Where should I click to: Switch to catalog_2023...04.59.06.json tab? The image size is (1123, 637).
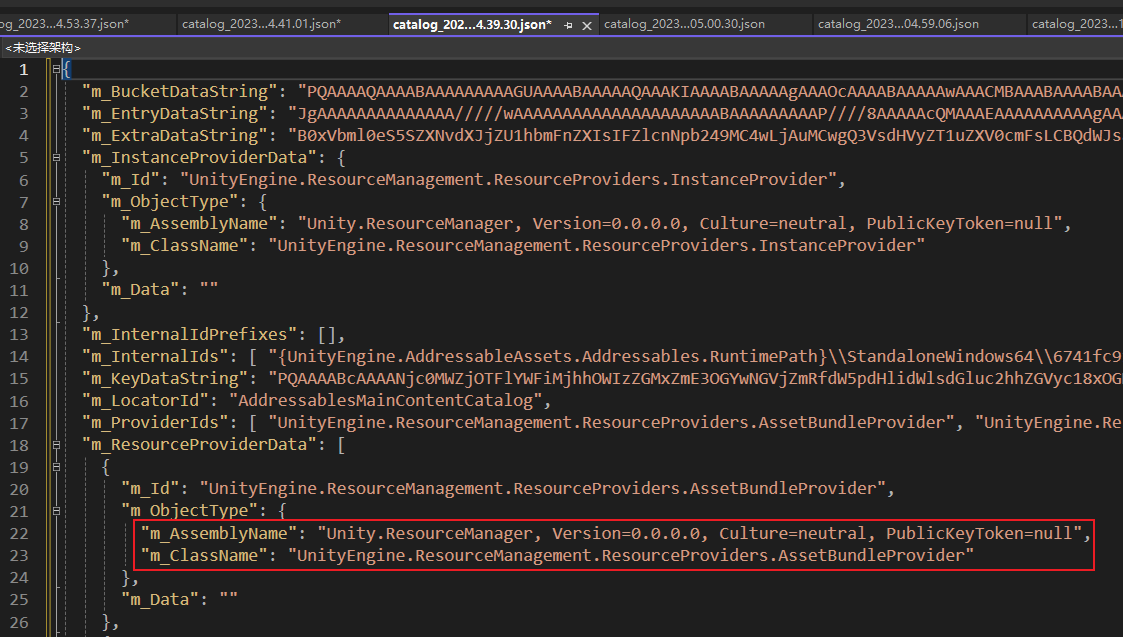coord(898,24)
